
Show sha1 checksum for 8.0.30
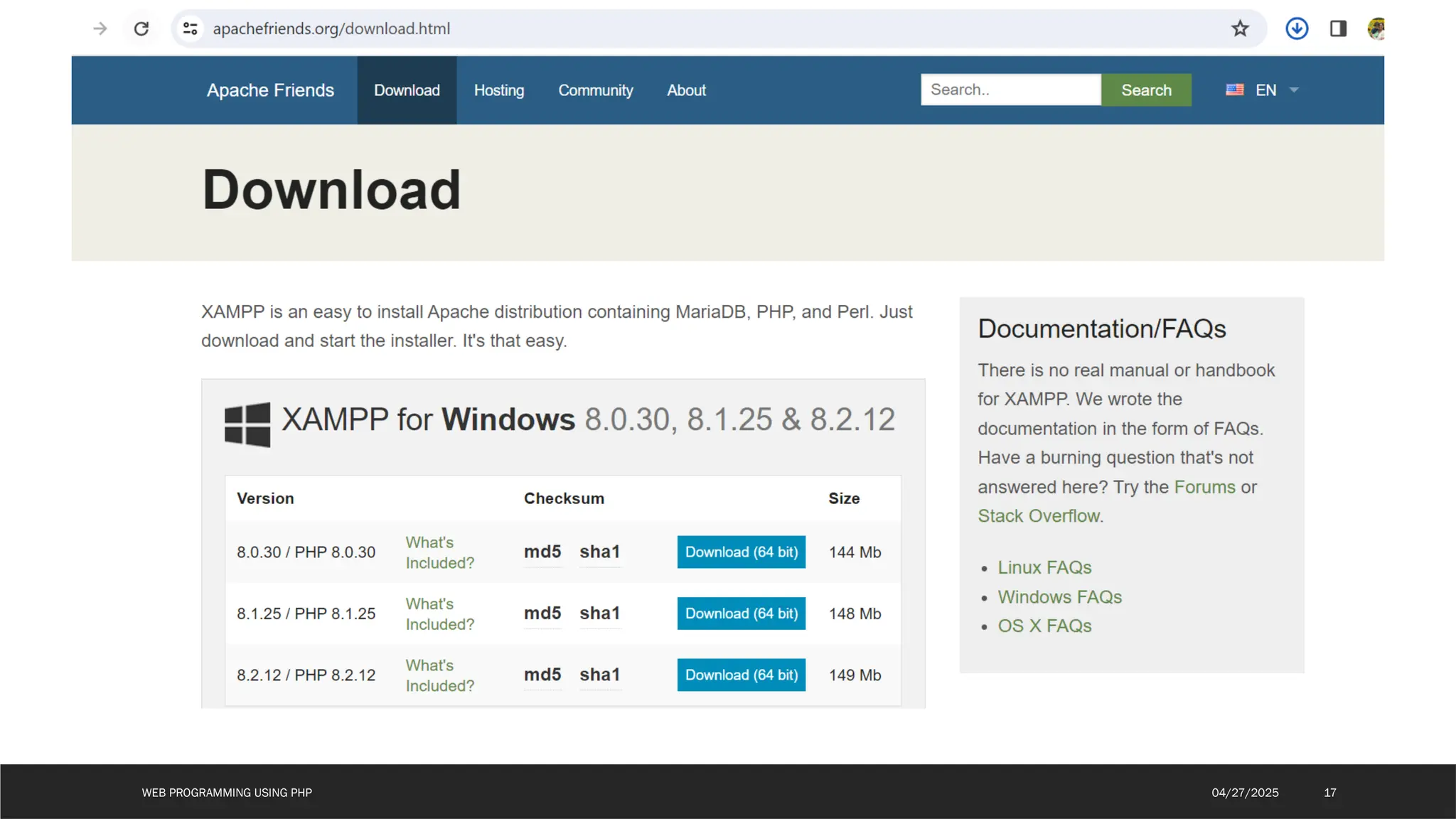pyautogui.click(x=600, y=552)
